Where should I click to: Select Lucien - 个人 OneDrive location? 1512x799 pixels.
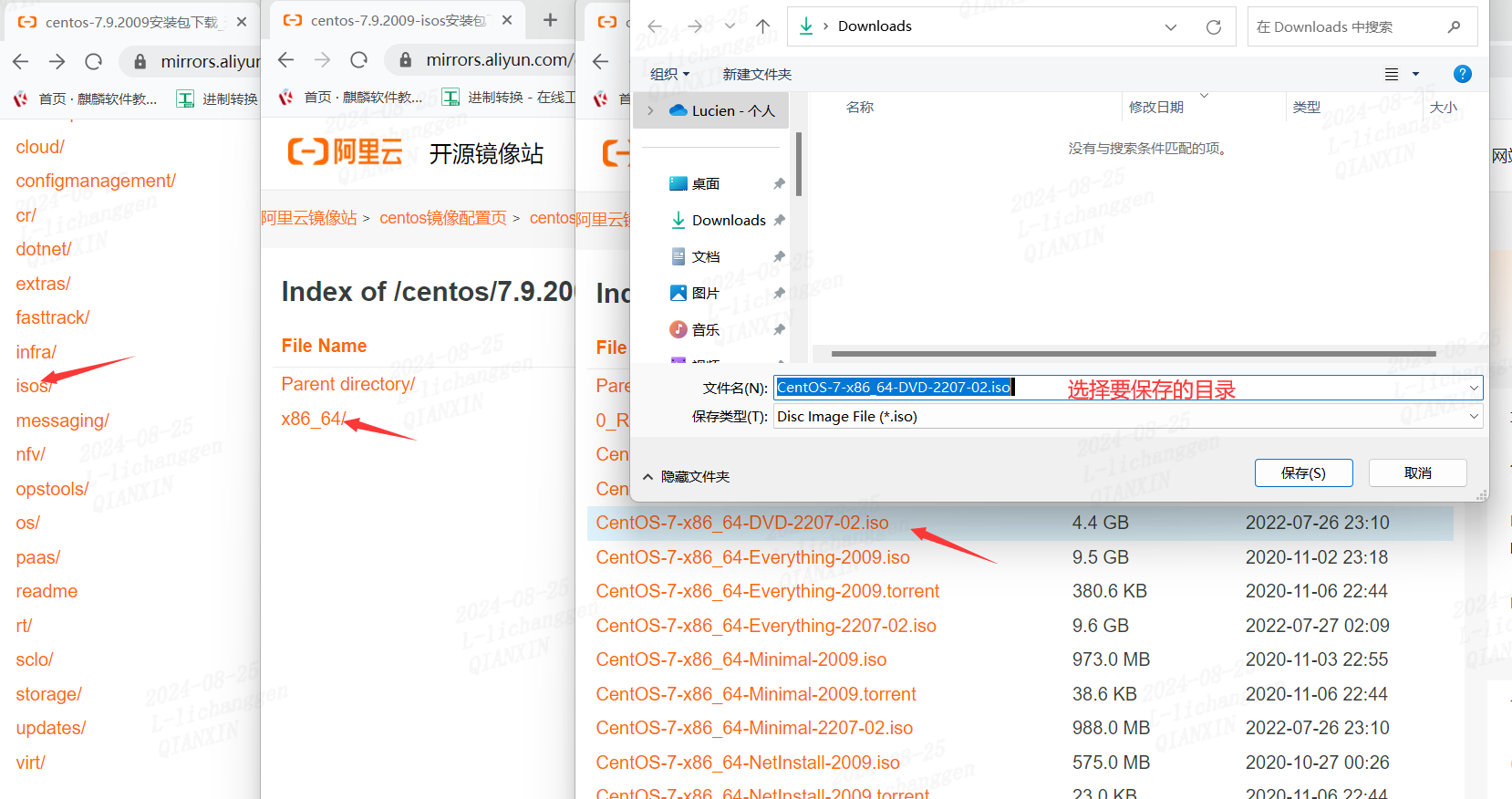[722, 110]
